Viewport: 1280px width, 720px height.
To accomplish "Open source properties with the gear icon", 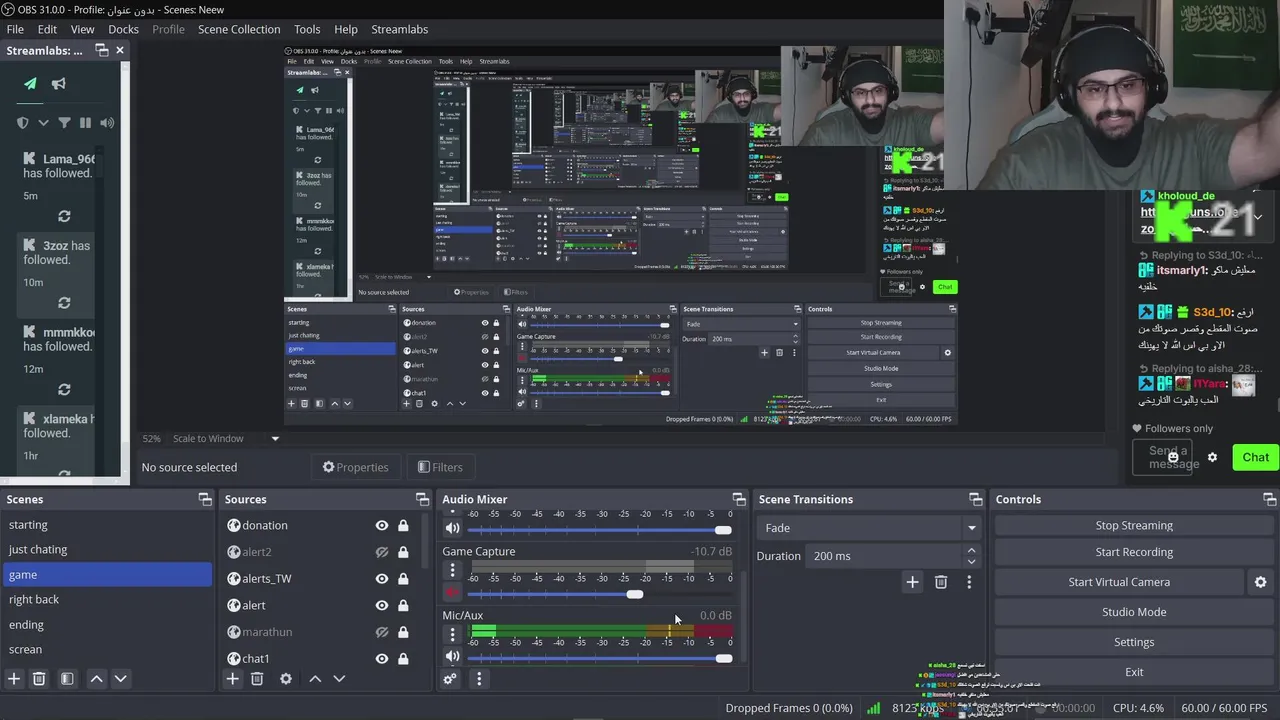I will (x=286, y=679).
